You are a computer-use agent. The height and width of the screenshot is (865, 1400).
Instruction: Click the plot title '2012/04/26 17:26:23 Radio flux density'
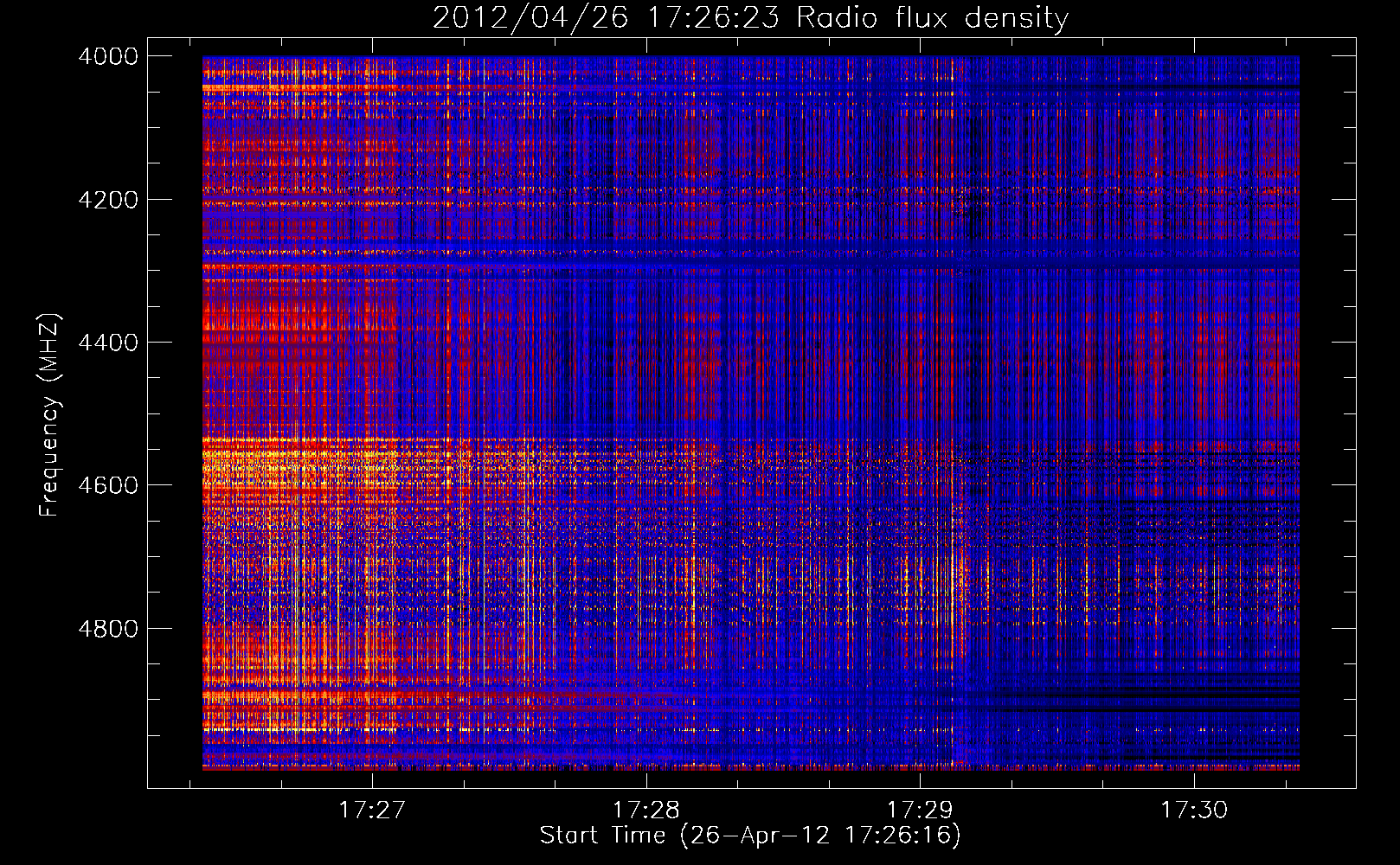(x=750, y=18)
